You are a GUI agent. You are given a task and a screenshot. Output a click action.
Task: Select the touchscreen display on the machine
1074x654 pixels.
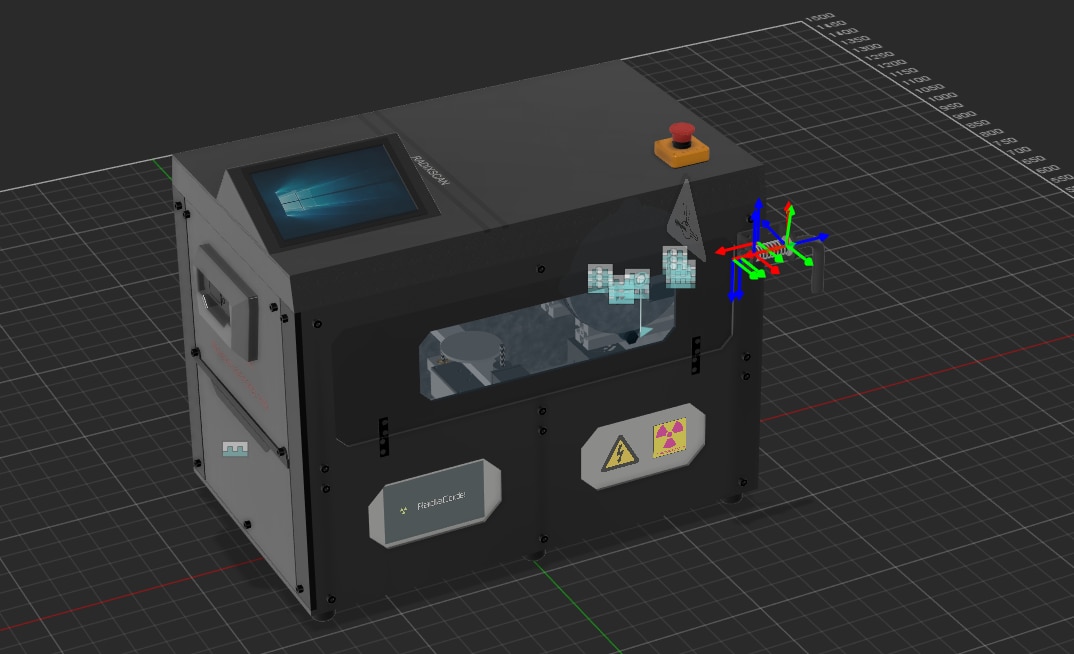(x=335, y=190)
